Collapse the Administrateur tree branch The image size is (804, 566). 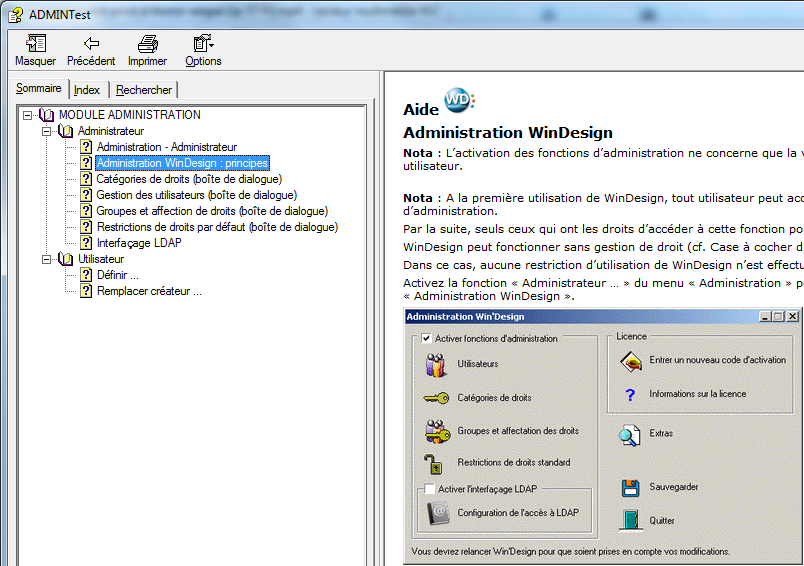46,131
